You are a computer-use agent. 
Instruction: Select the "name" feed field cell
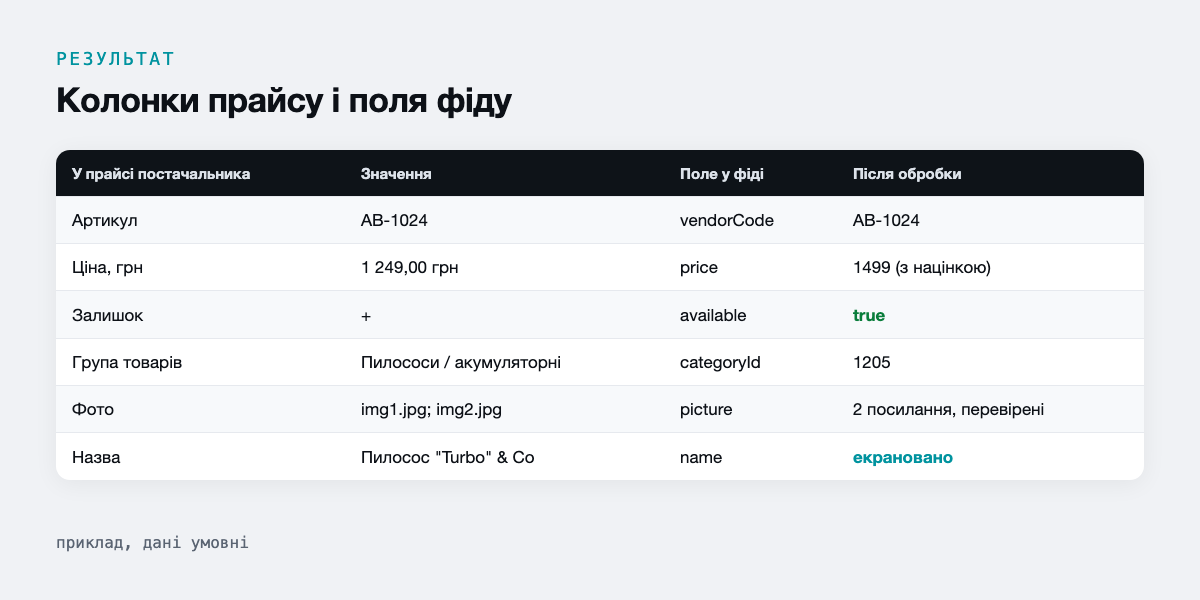point(701,457)
